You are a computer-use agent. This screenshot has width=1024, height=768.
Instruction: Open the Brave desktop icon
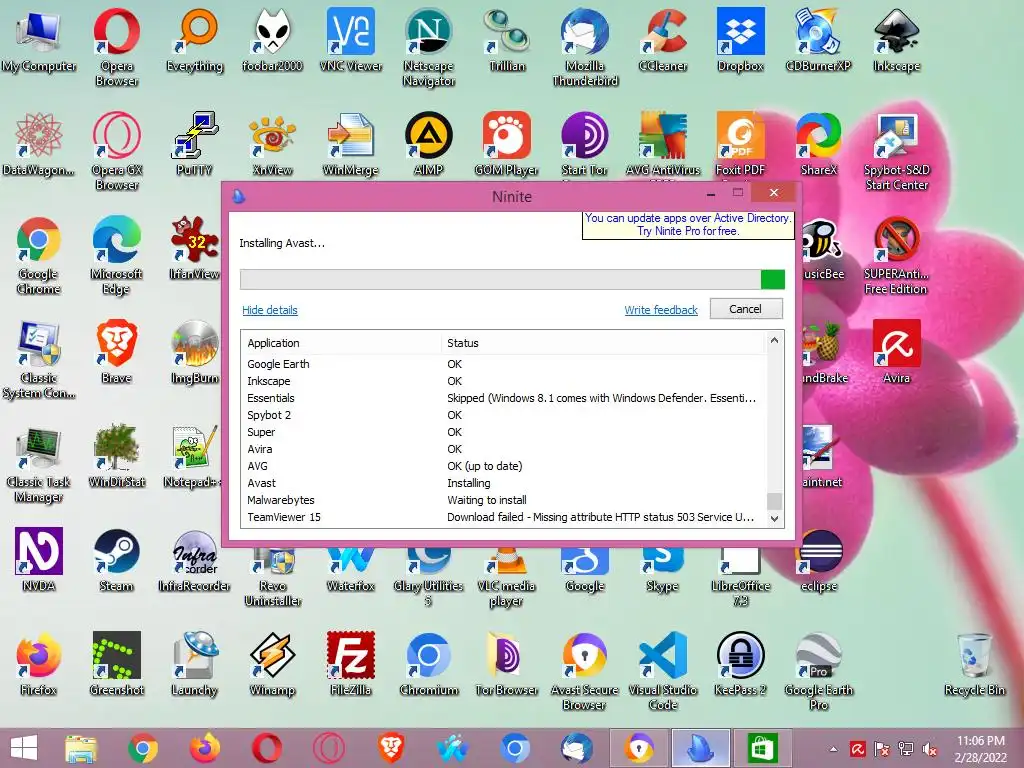point(116,353)
